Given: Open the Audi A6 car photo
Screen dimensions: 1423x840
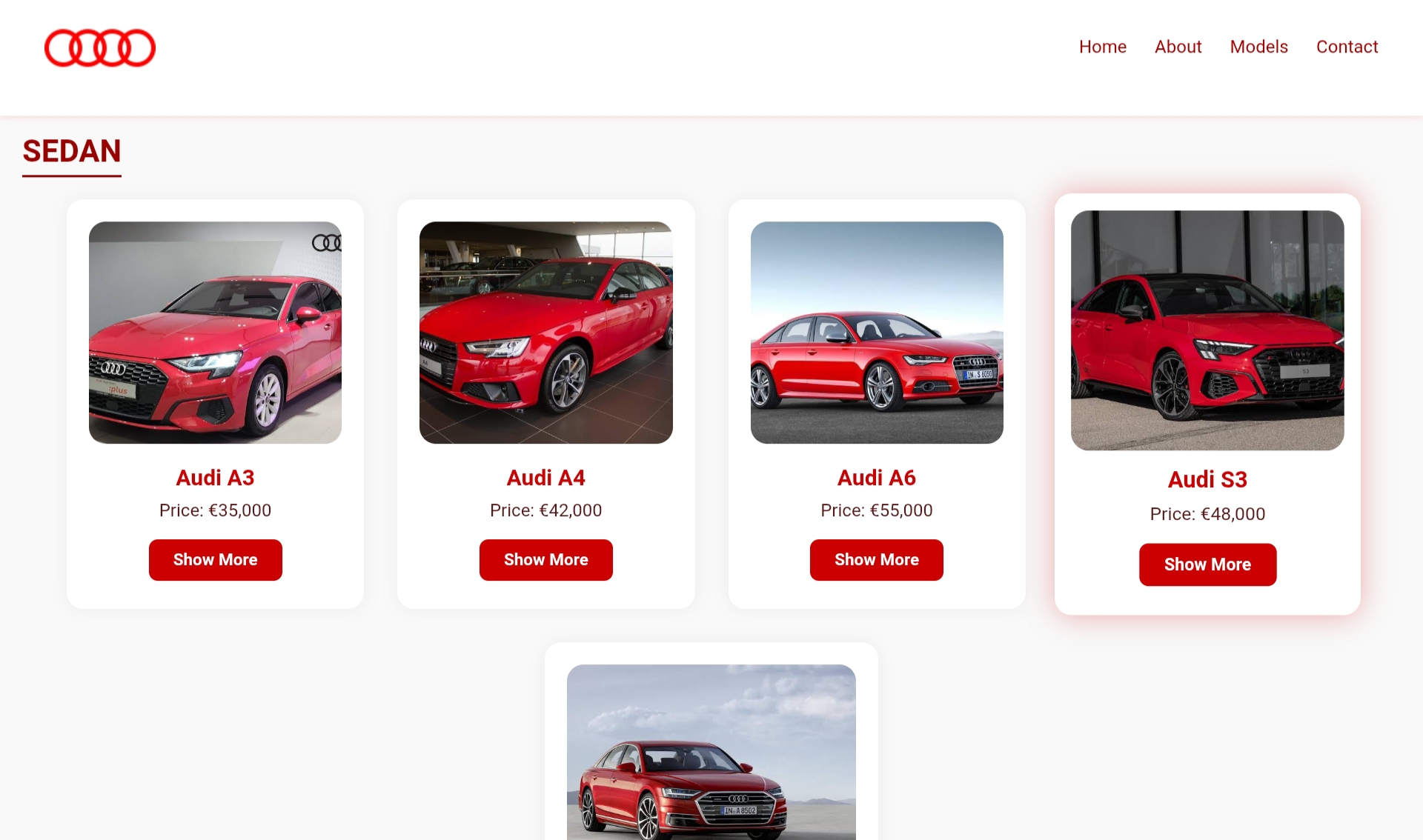Looking at the screenshot, I should coord(877,333).
